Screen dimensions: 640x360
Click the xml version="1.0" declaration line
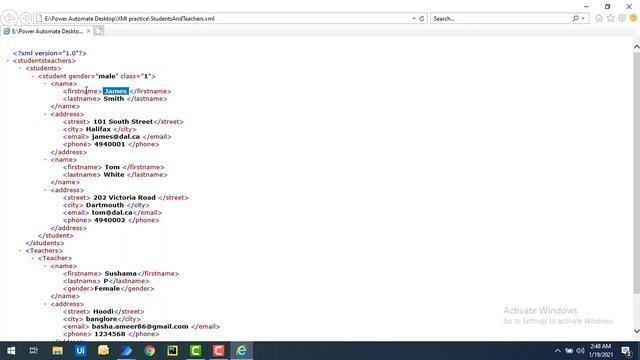[49, 53]
